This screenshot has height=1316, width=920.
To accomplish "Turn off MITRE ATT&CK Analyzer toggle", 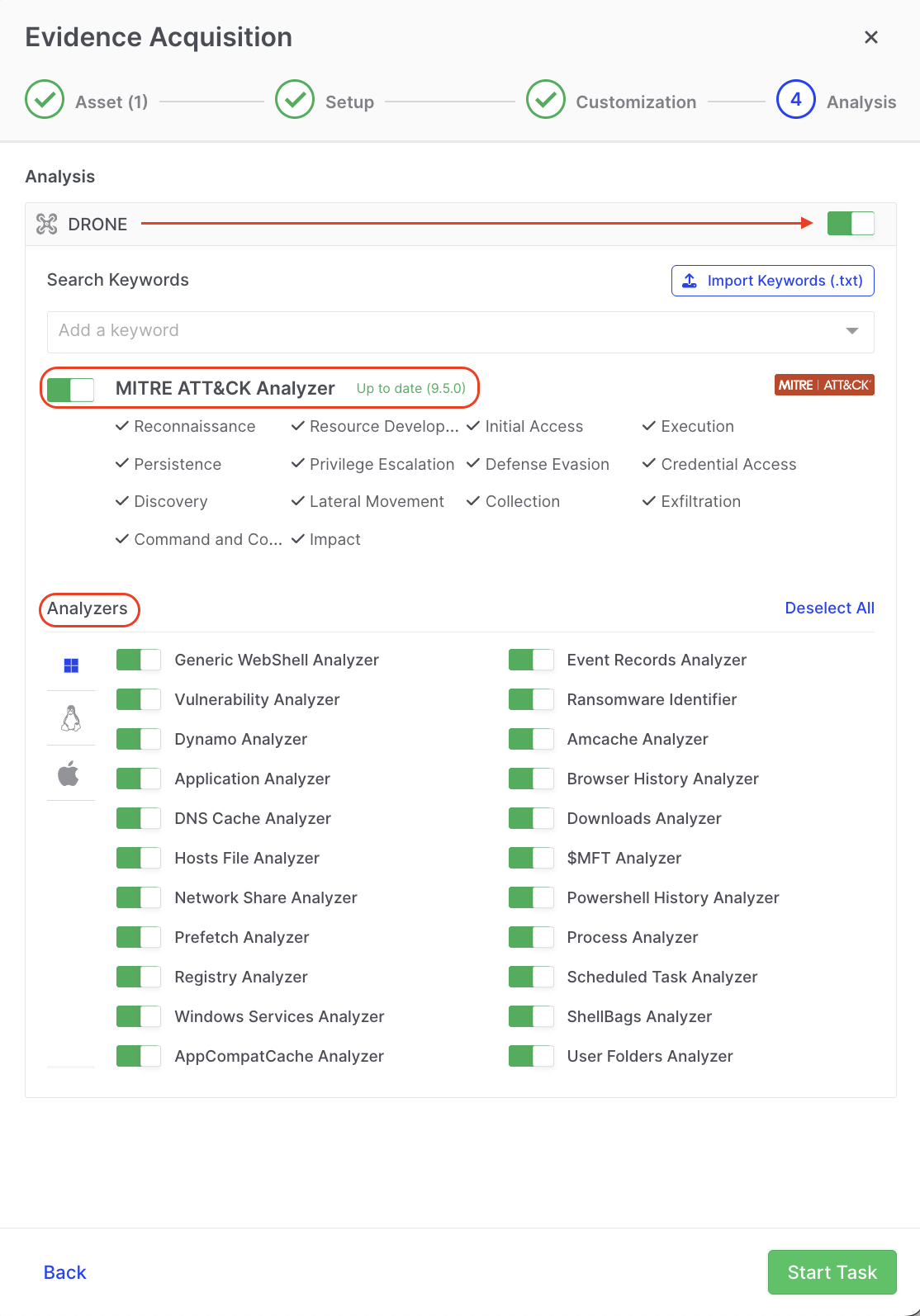I will [x=70, y=389].
